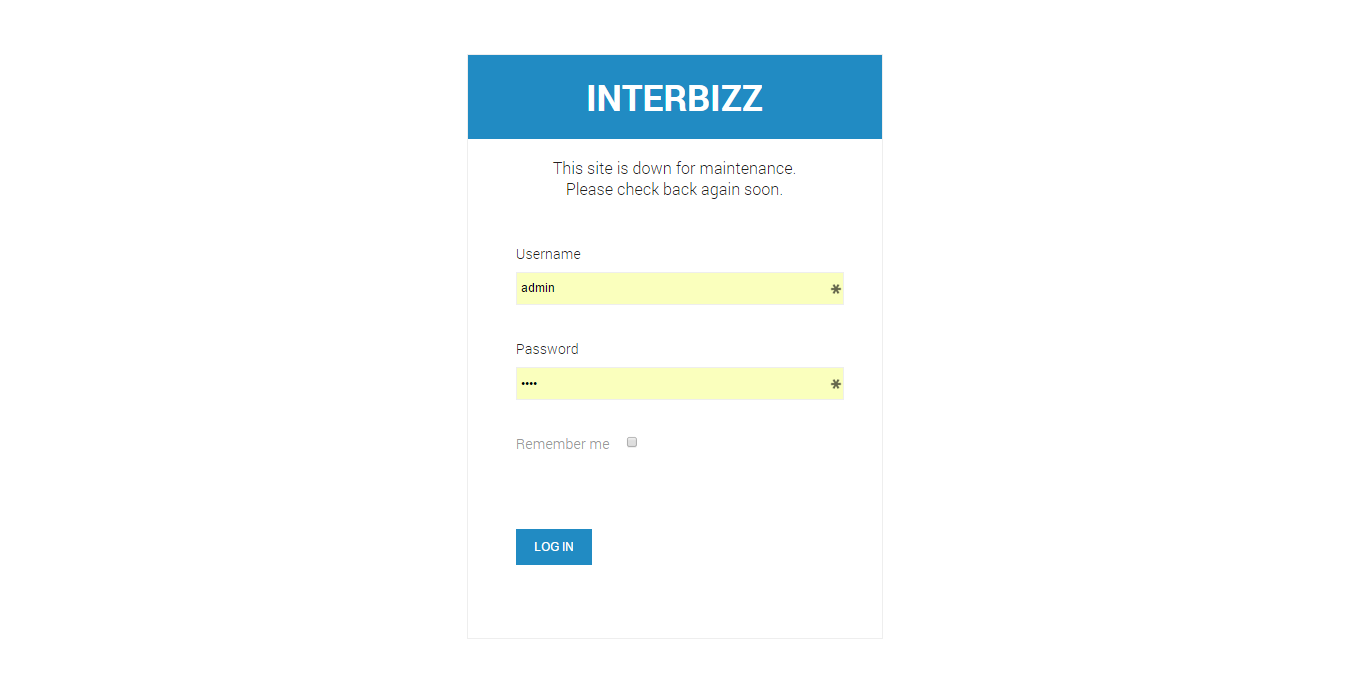Image resolution: width=1348 pixels, height=692 pixels.
Task: Place cursor on the masked password dots
Action: pos(529,384)
